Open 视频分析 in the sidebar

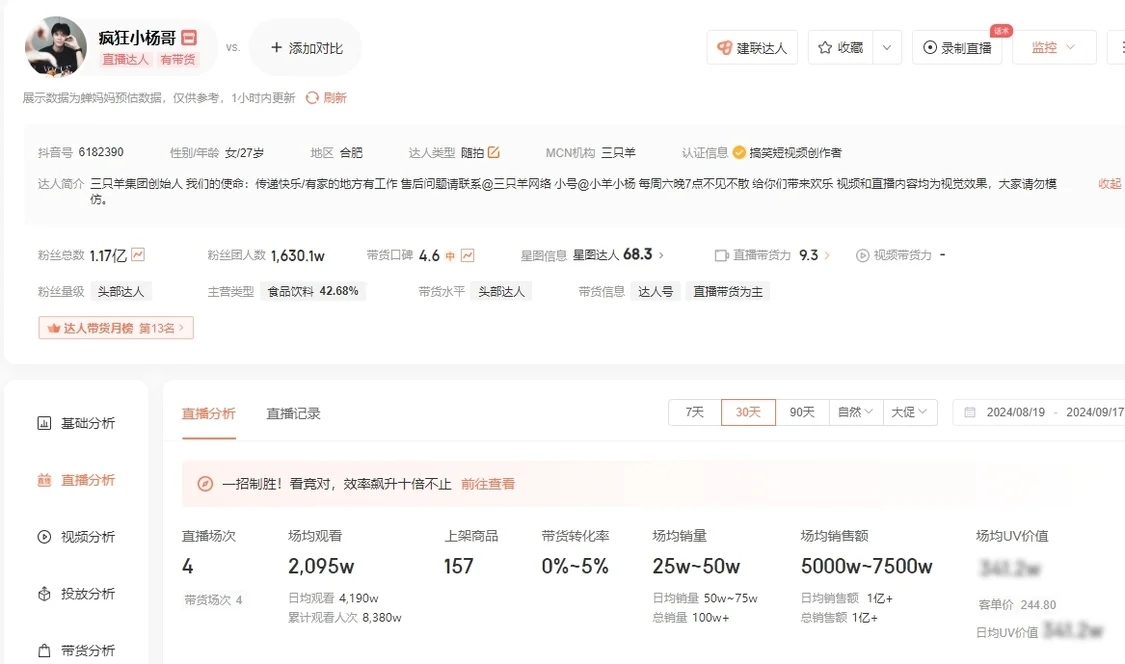click(x=76, y=537)
